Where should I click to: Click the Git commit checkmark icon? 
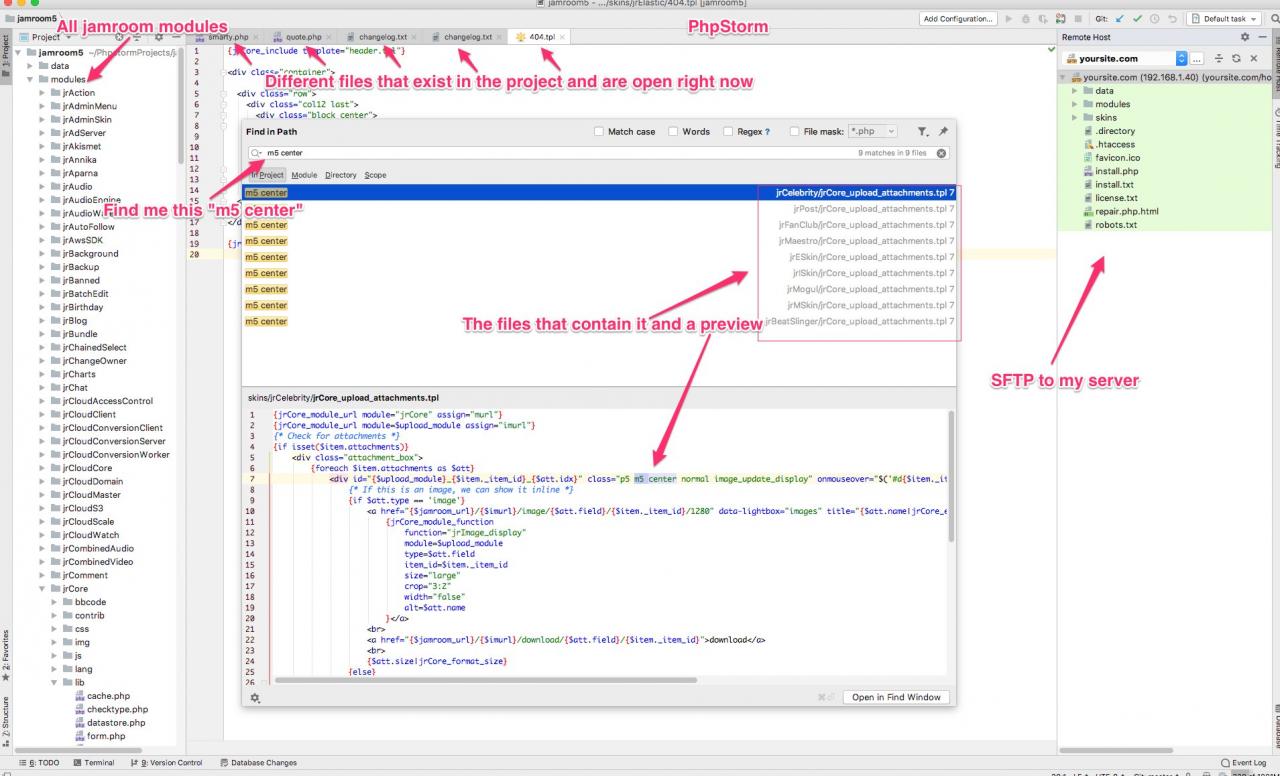pos(1137,18)
